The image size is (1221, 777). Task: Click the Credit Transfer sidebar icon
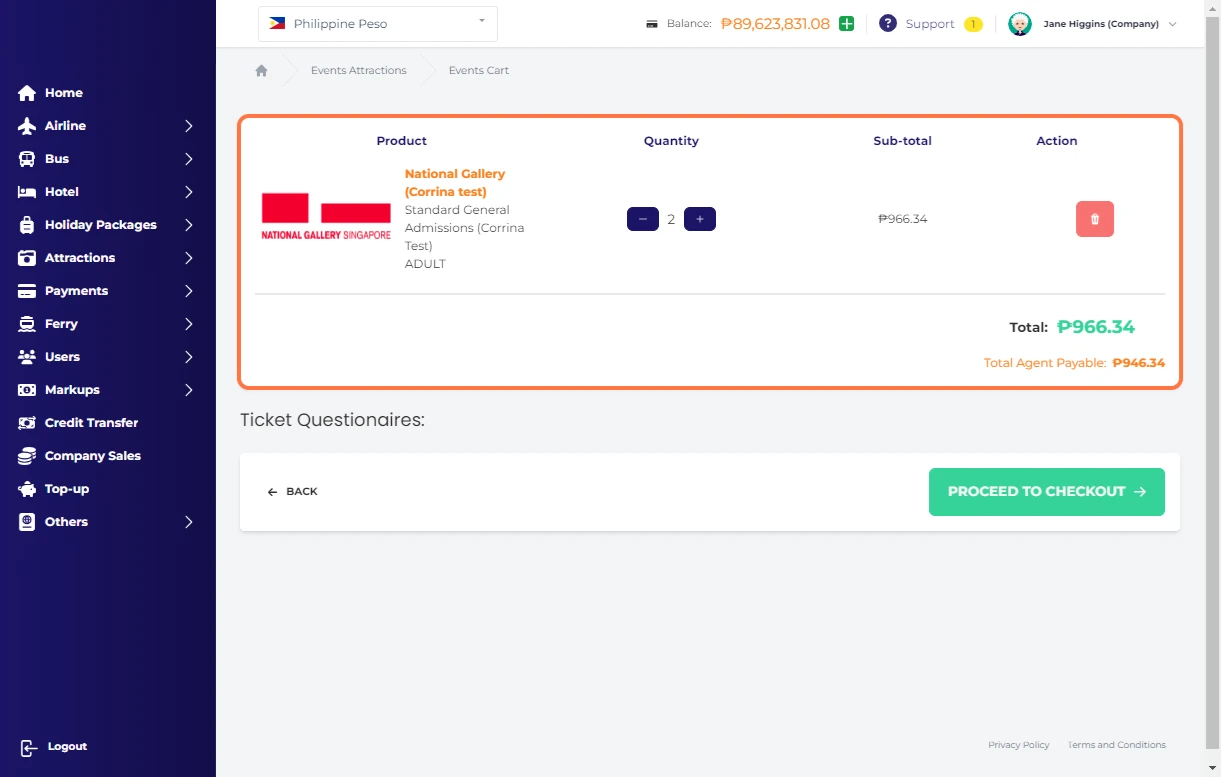click(x=27, y=423)
